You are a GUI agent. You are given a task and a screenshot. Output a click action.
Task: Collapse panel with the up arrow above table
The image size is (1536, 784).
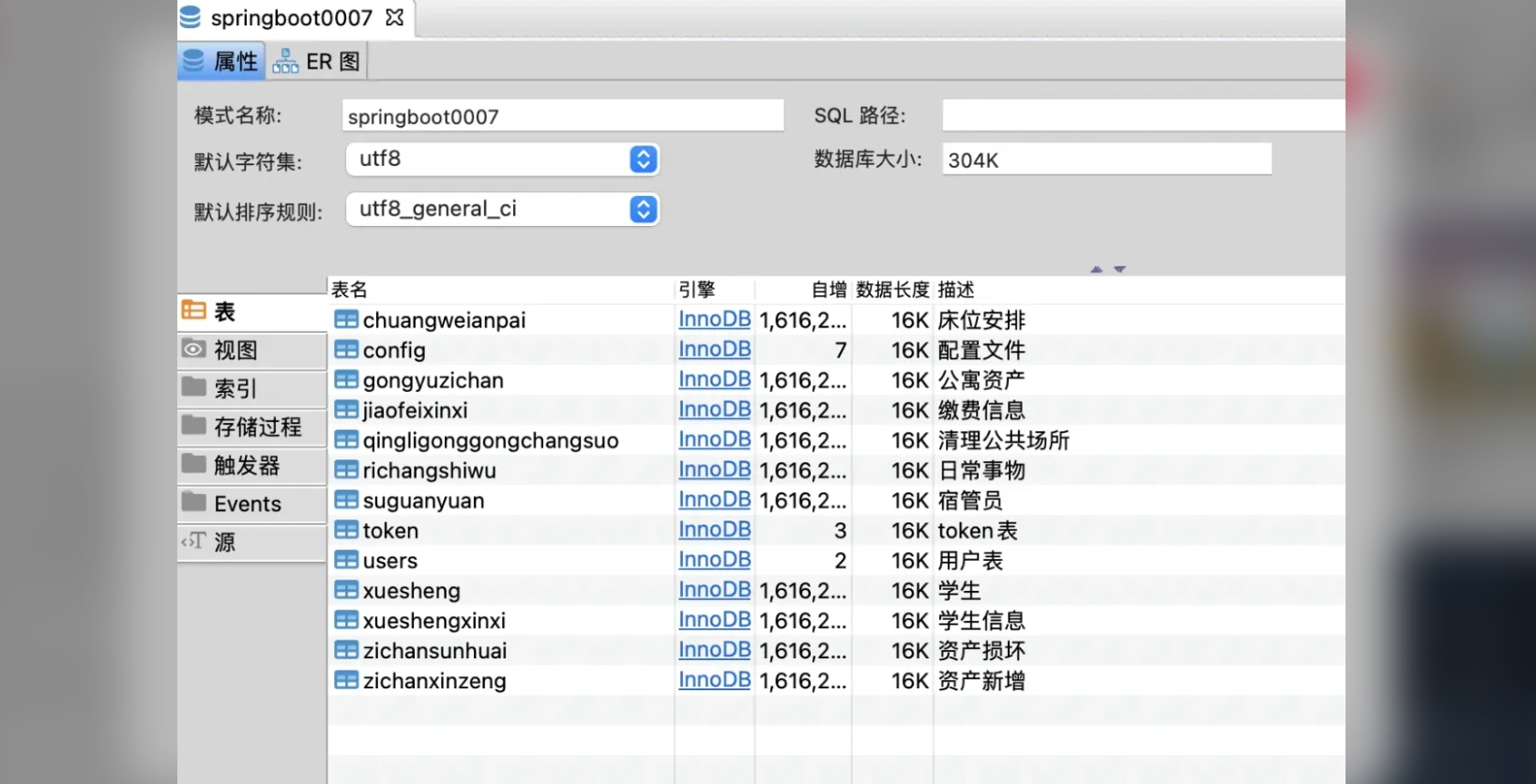(x=1096, y=269)
